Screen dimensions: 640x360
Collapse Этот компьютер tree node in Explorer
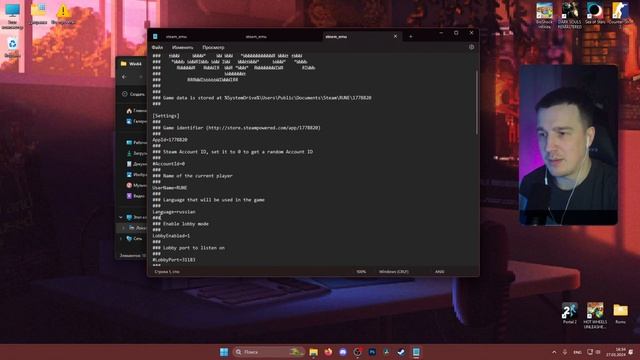click(121, 217)
